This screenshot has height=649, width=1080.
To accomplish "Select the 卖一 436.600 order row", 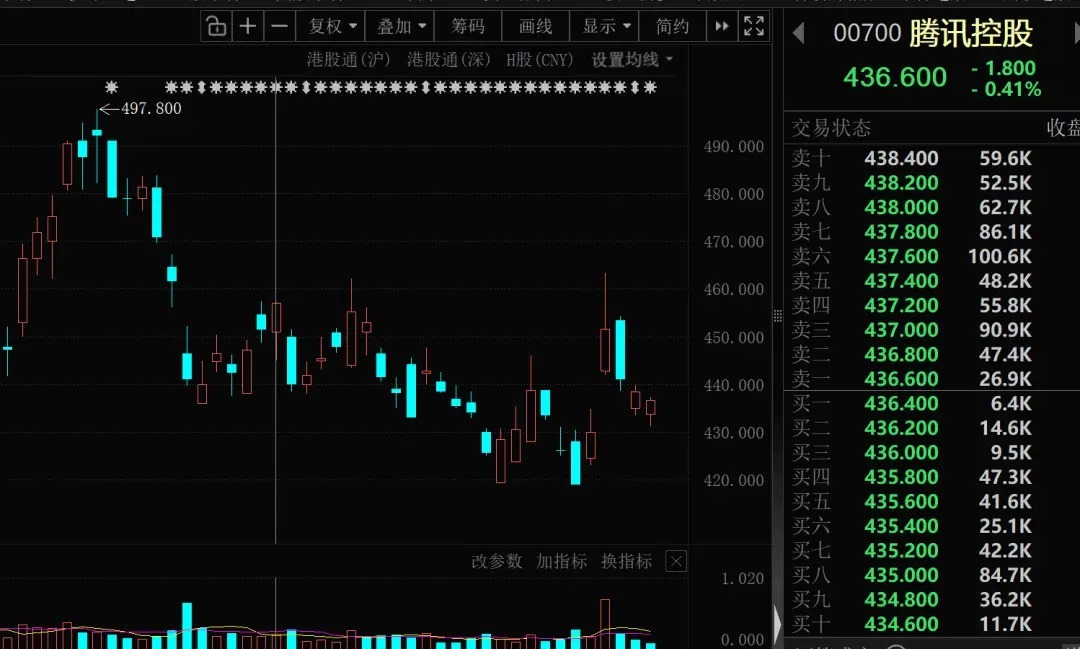I will (931, 379).
